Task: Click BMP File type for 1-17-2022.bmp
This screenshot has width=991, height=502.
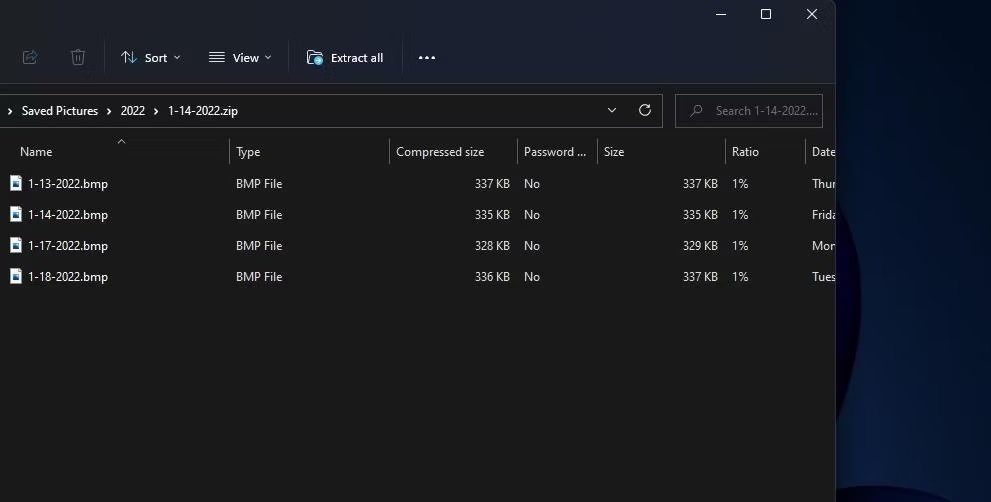Action: tap(259, 245)
